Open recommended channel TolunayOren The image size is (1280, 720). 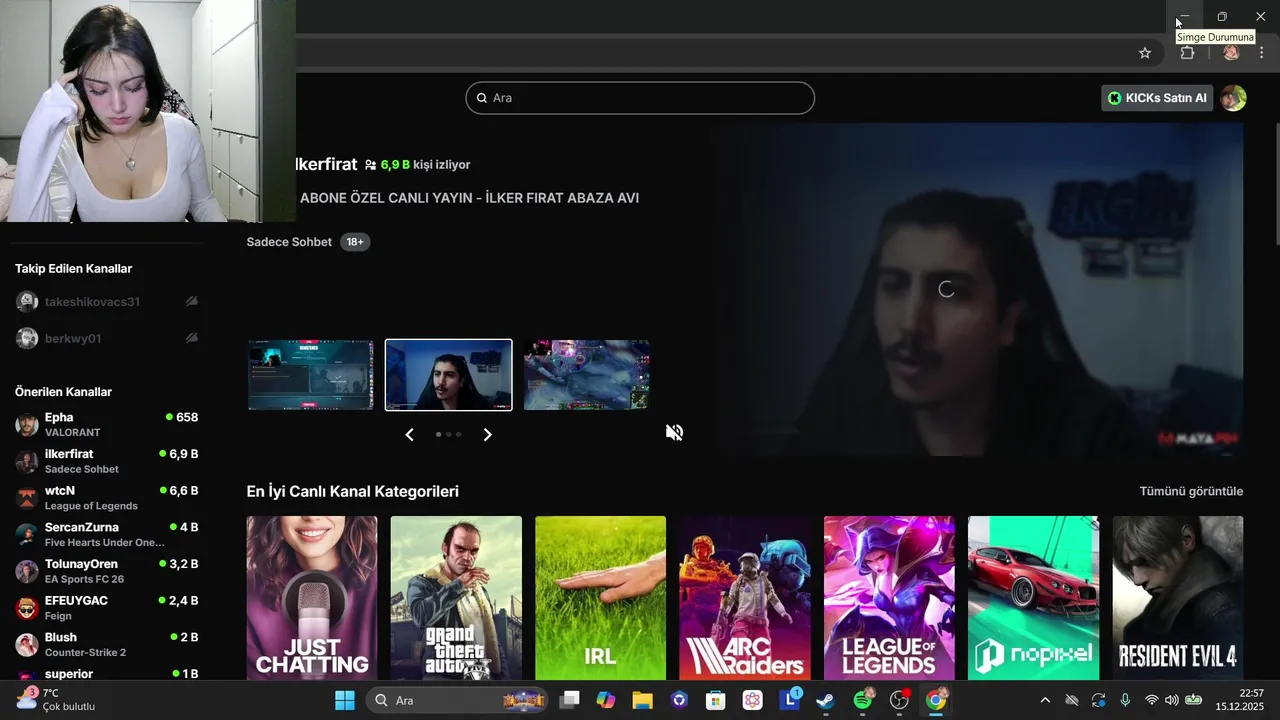[107, 571]
